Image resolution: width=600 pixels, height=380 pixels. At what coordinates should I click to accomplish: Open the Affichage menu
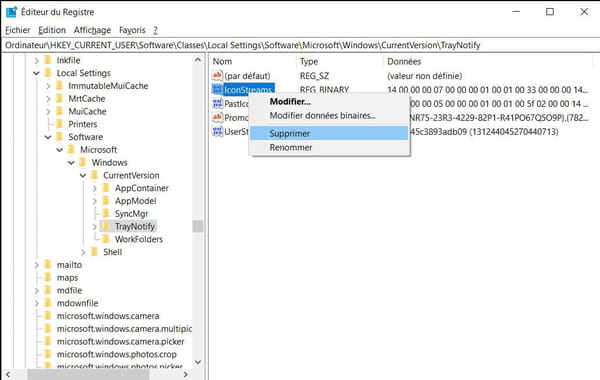click(x=92, y=30)
